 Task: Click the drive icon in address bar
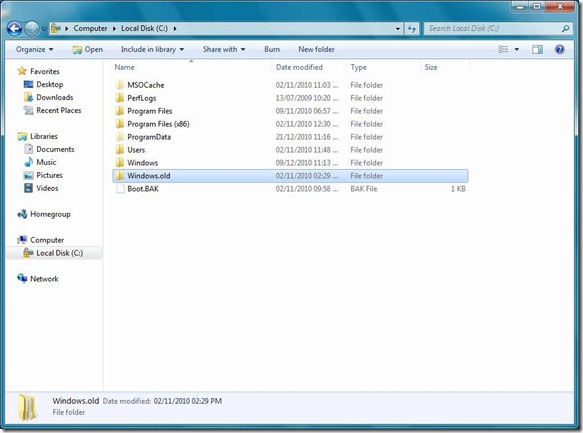(x=56, y=28)
